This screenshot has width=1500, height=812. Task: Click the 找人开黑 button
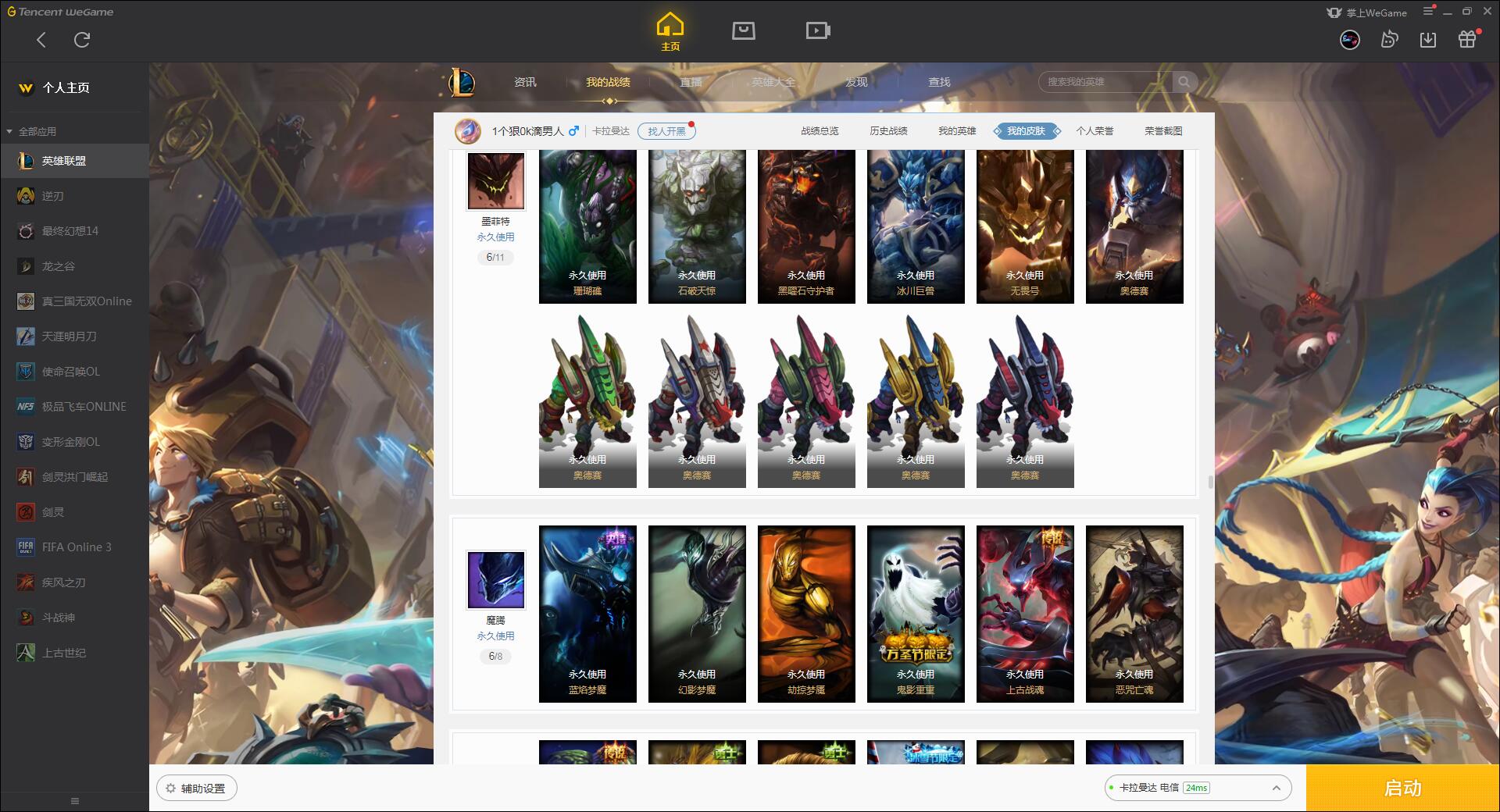tap(666, 131)
